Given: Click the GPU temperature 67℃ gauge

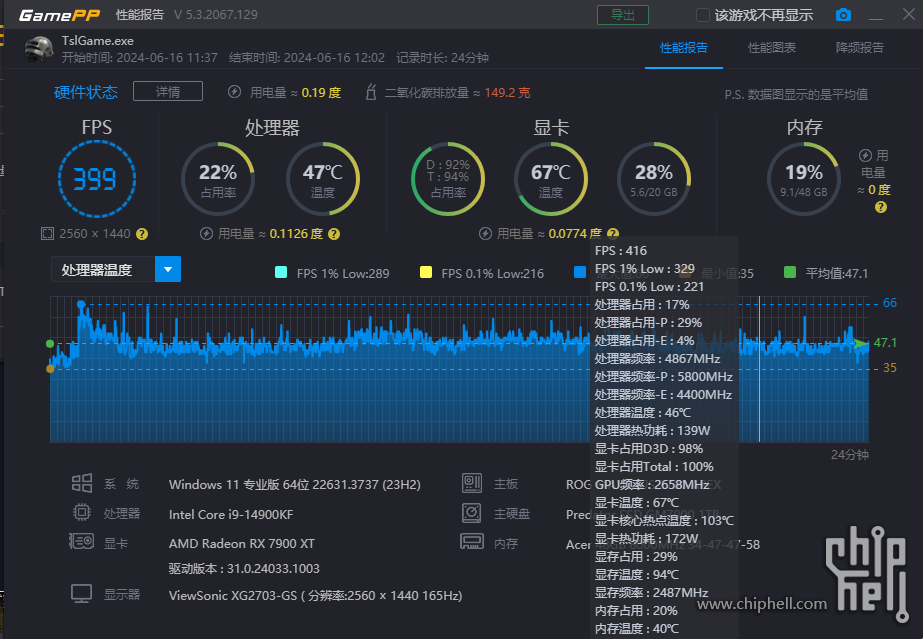Looking at the screenshot, I should pos(550,179).
